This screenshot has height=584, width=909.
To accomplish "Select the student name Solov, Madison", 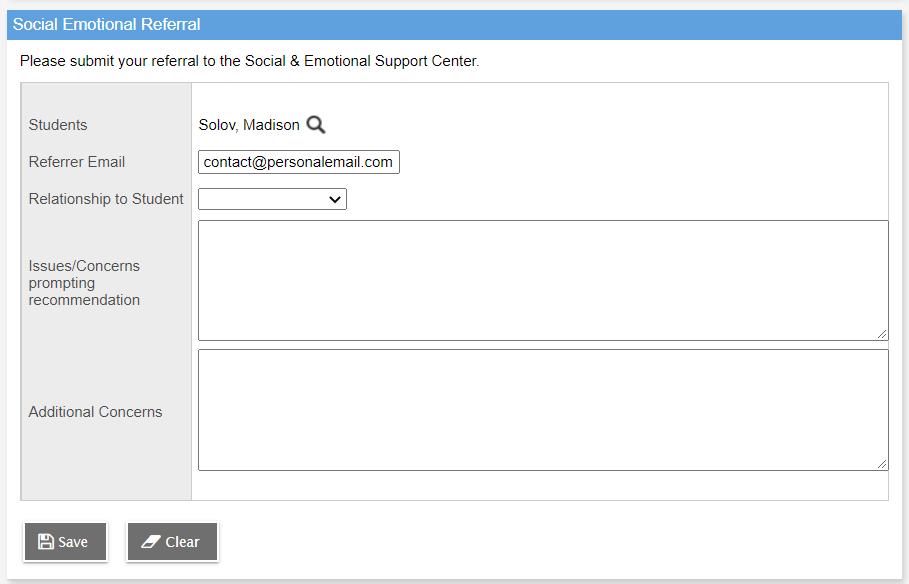I will [250, 124].
